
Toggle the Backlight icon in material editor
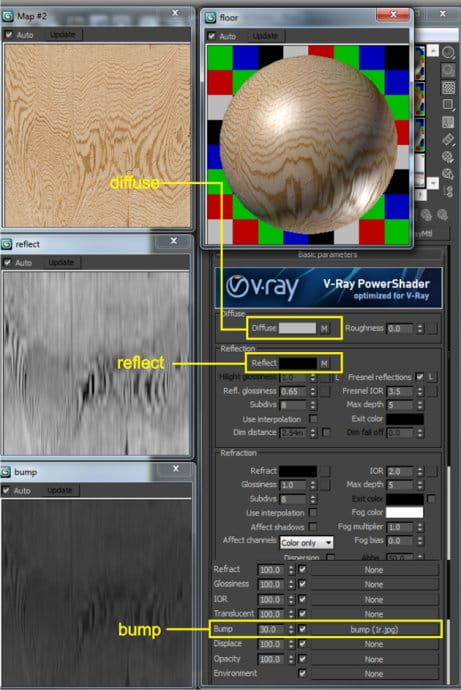coord(448,70)
